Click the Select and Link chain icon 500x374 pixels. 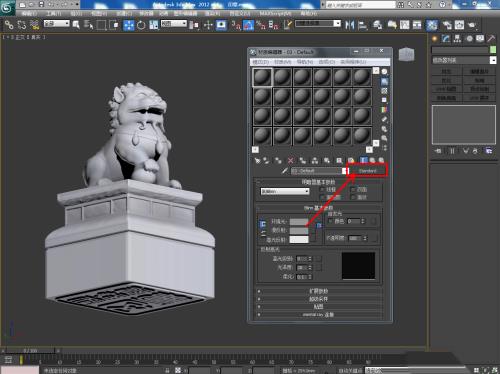(9, 25)
